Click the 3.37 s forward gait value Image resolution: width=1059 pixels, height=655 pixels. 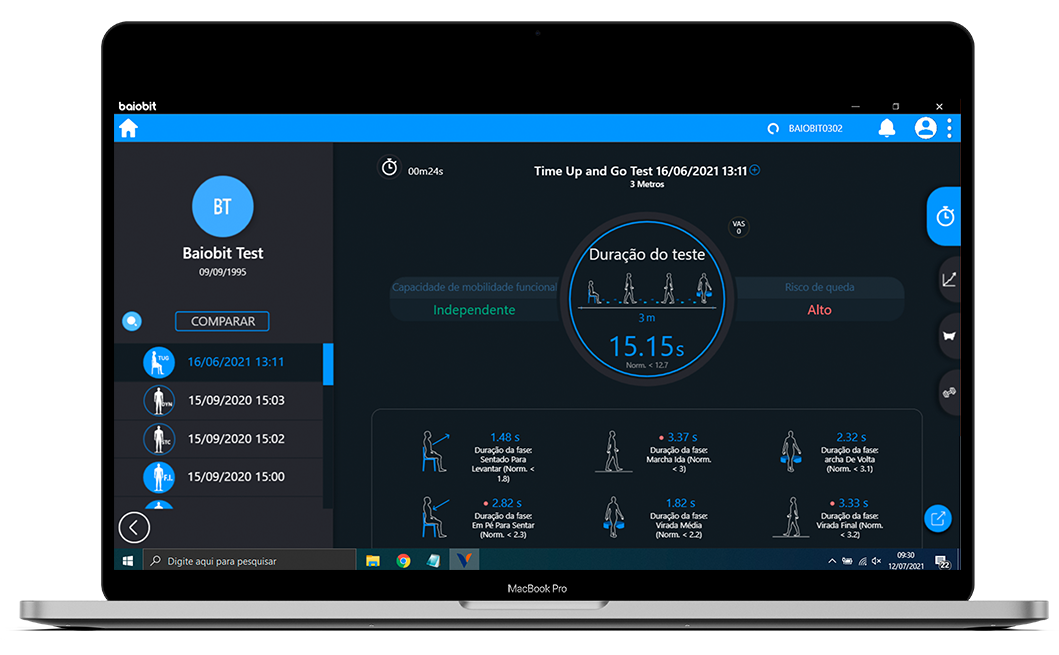pyautogui.click(x=682, y=438)
